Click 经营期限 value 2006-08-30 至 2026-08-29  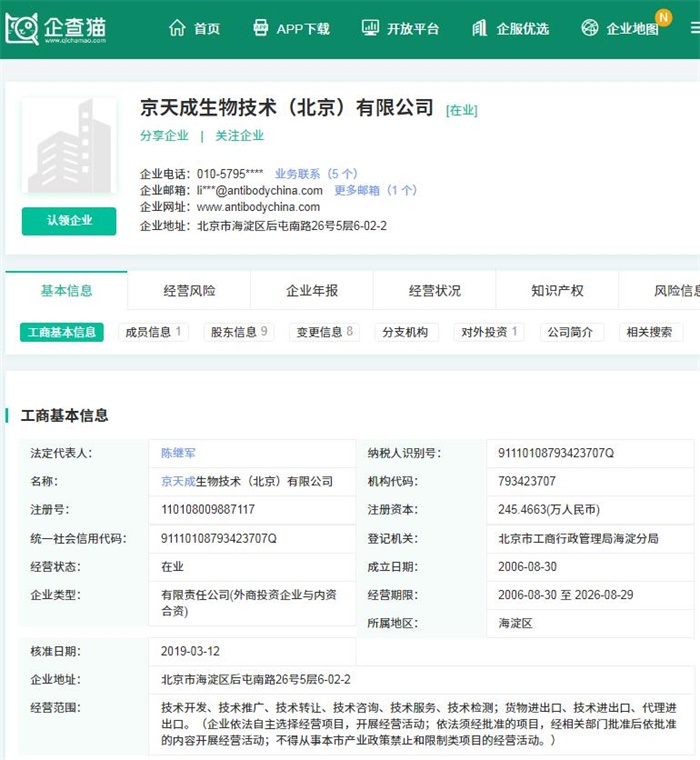(566, 595)
